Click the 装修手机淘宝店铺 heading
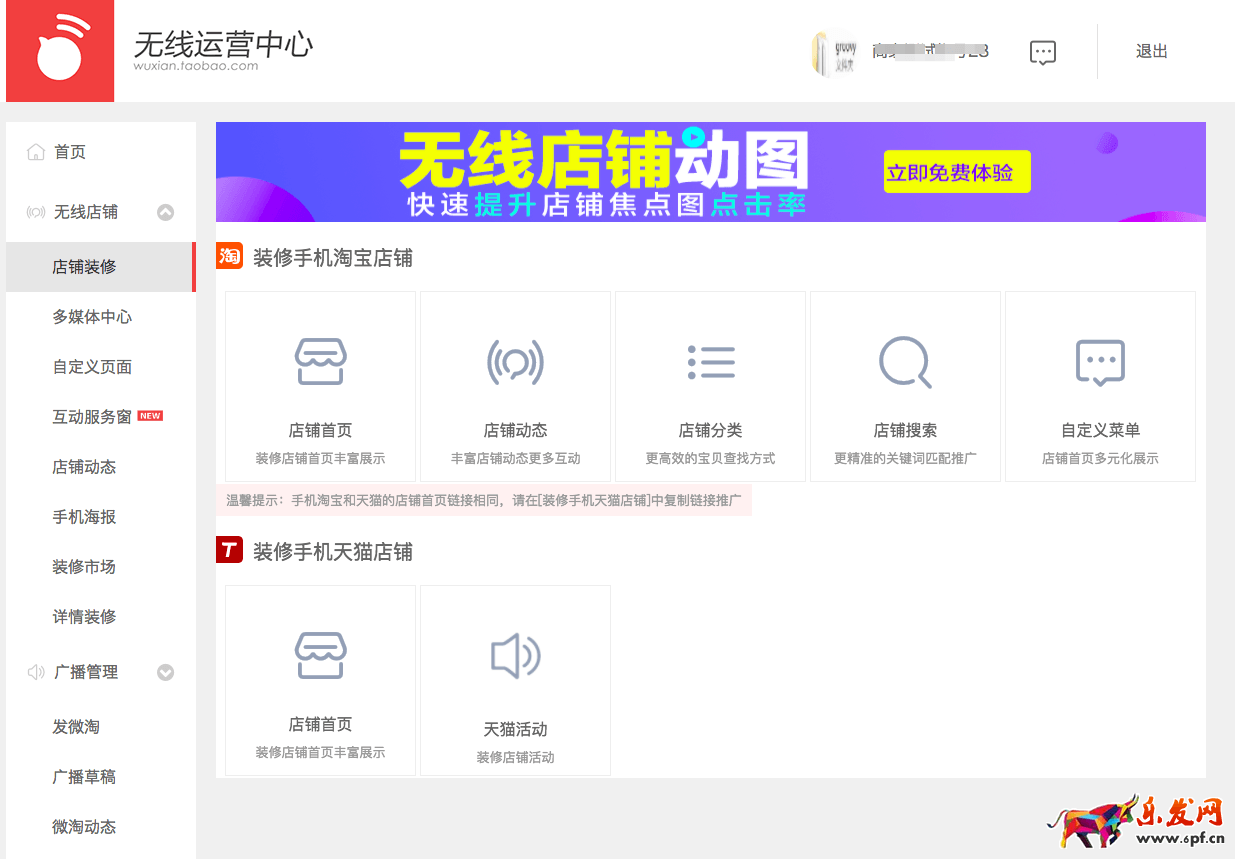1235x859 pixels. 333,258
